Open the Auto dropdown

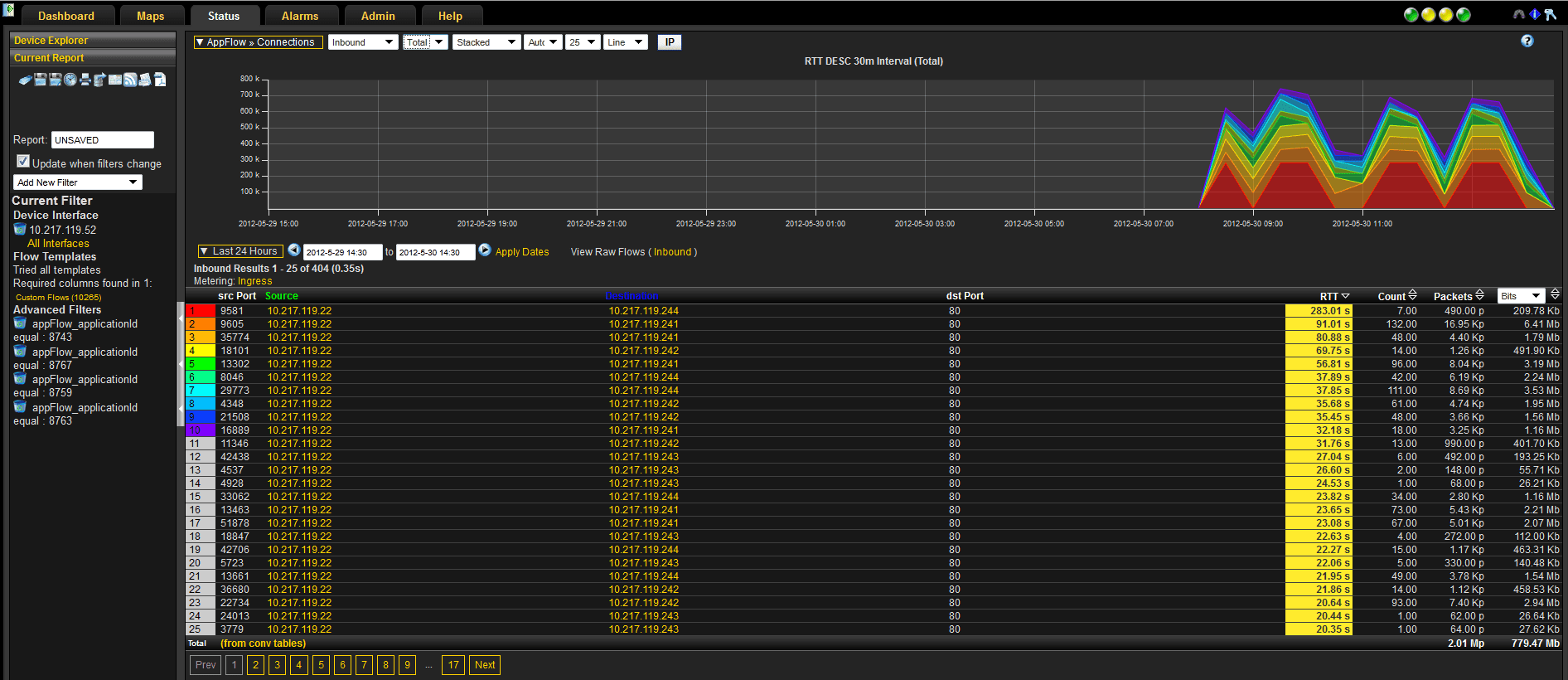coord(543,42)
